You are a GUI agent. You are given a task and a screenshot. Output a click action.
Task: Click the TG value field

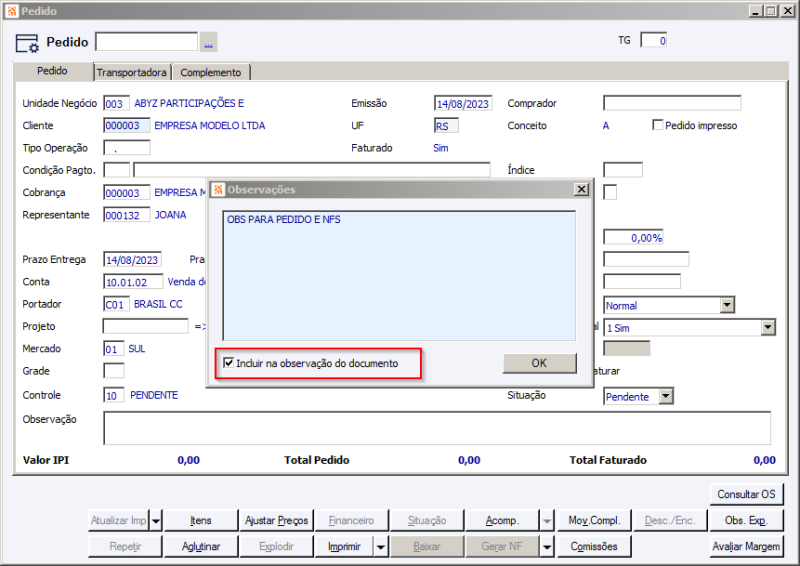tap(654, 40)
